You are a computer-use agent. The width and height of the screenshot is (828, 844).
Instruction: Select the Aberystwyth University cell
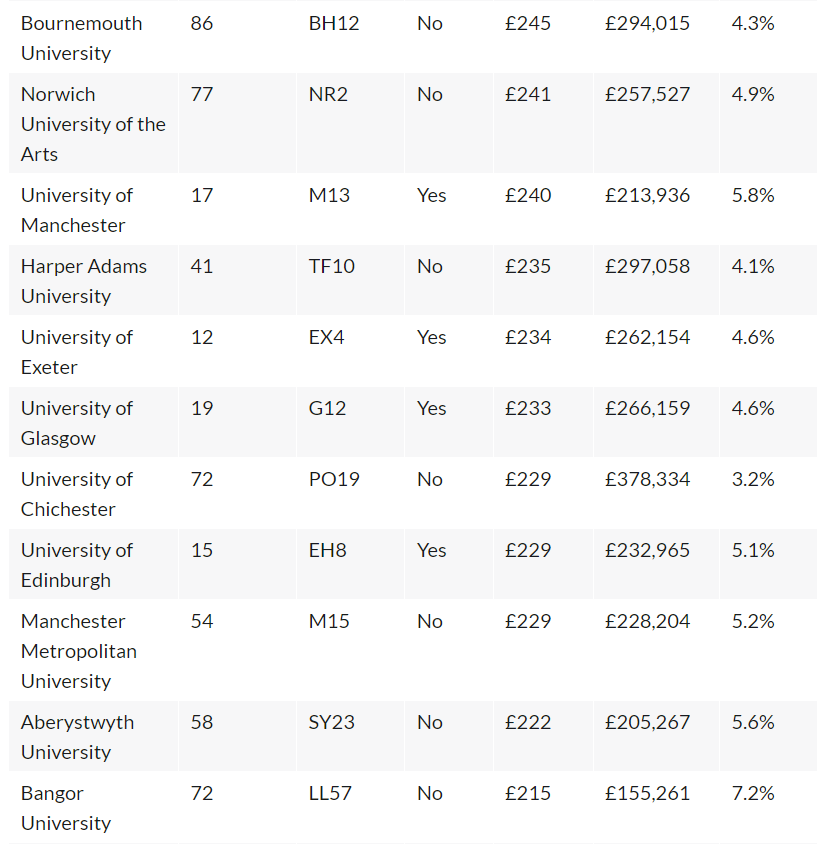tap(93, 737)
